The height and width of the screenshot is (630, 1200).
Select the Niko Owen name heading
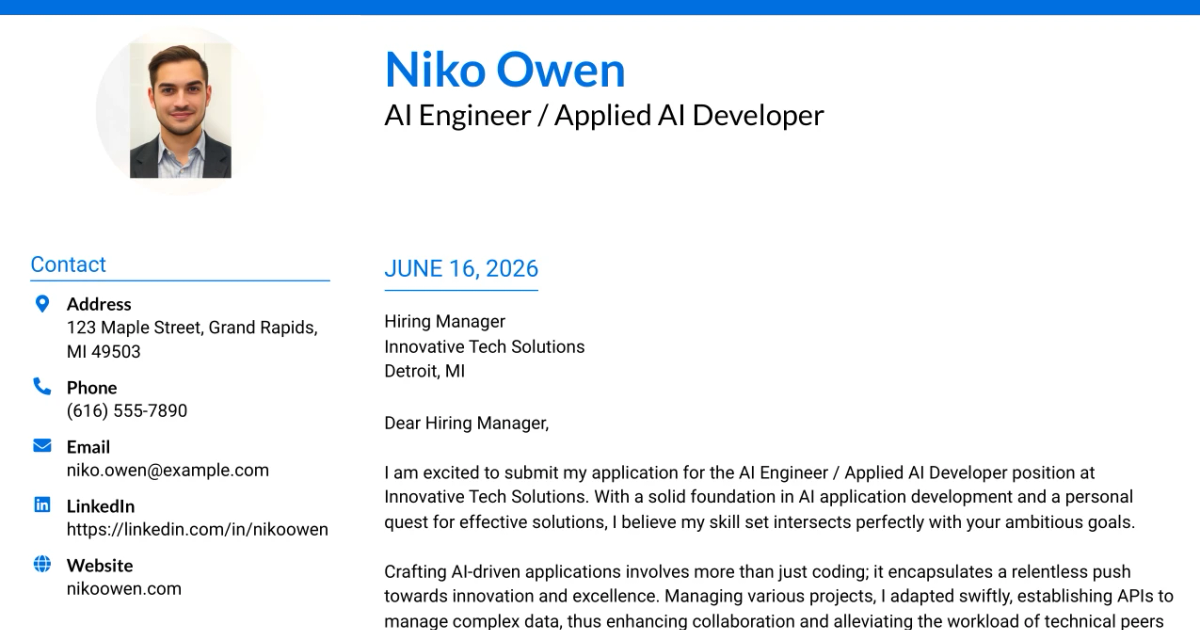505,69
